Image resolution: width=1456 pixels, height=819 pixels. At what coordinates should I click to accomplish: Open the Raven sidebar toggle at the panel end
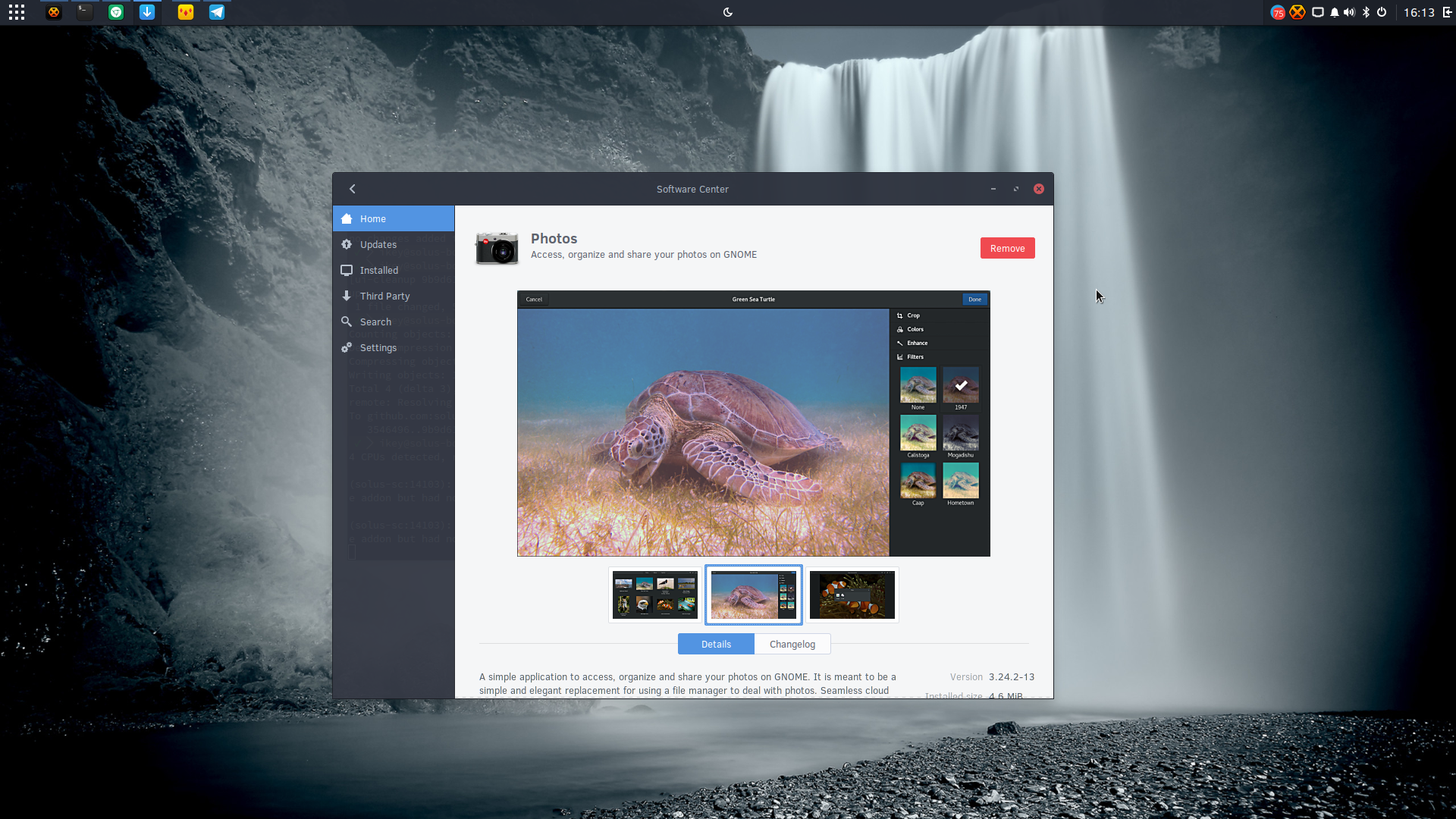coord(1447,12)
